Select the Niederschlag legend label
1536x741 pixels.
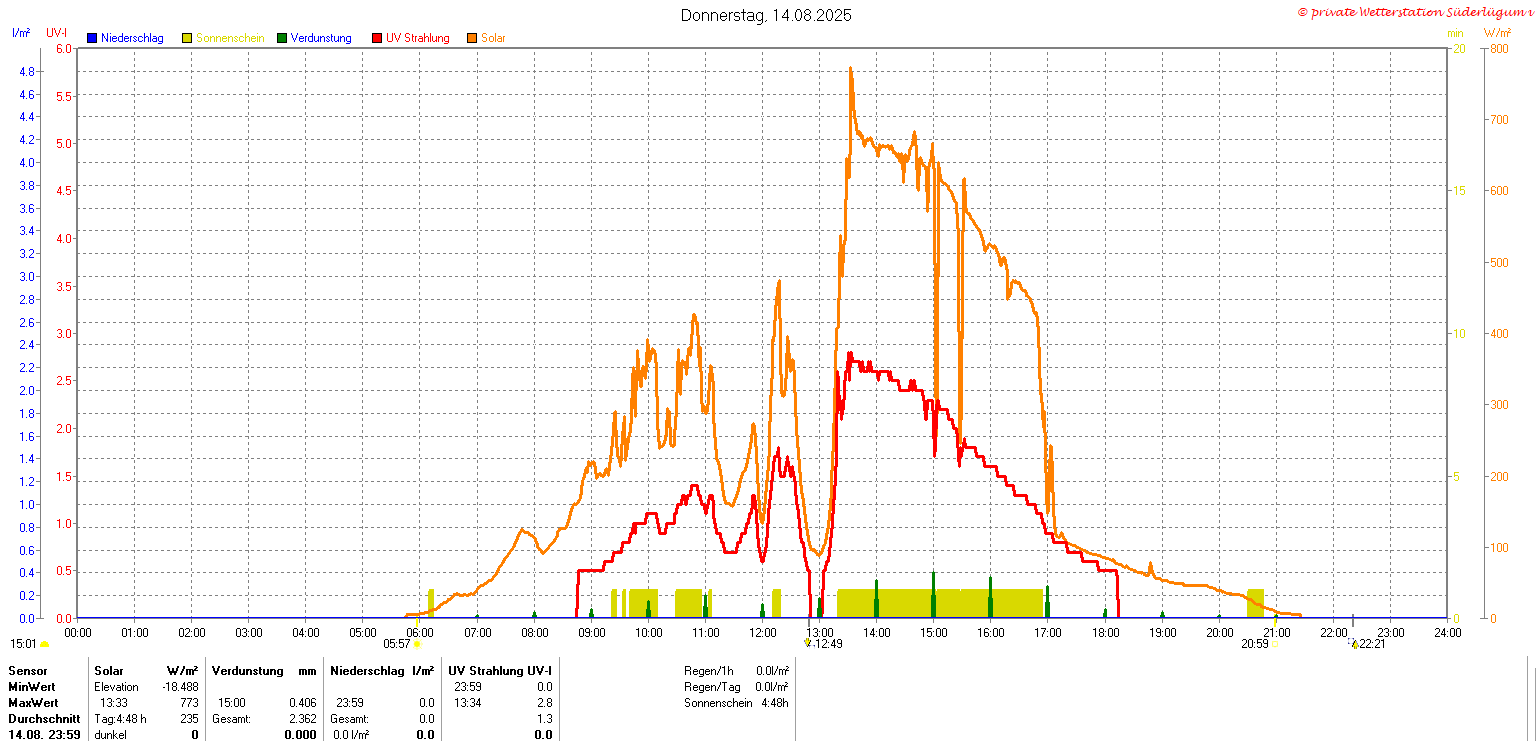pyautogui.click(x=131, y=38)
